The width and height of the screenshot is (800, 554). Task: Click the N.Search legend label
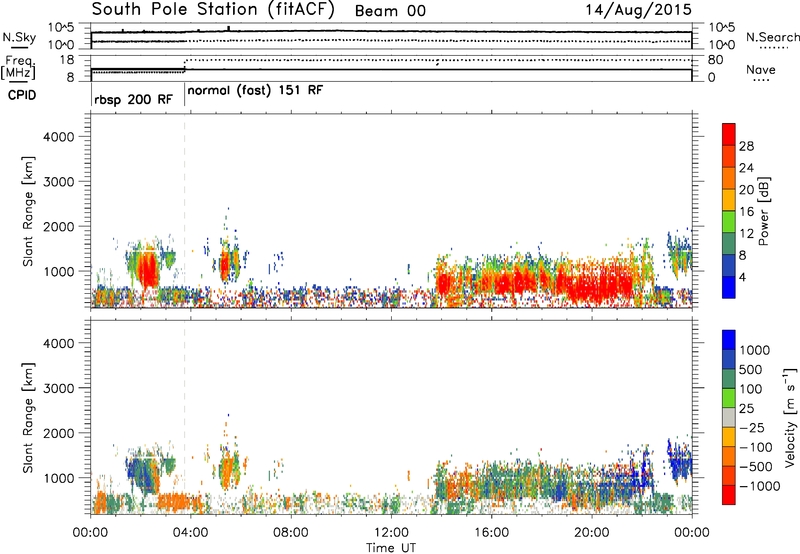773,37
